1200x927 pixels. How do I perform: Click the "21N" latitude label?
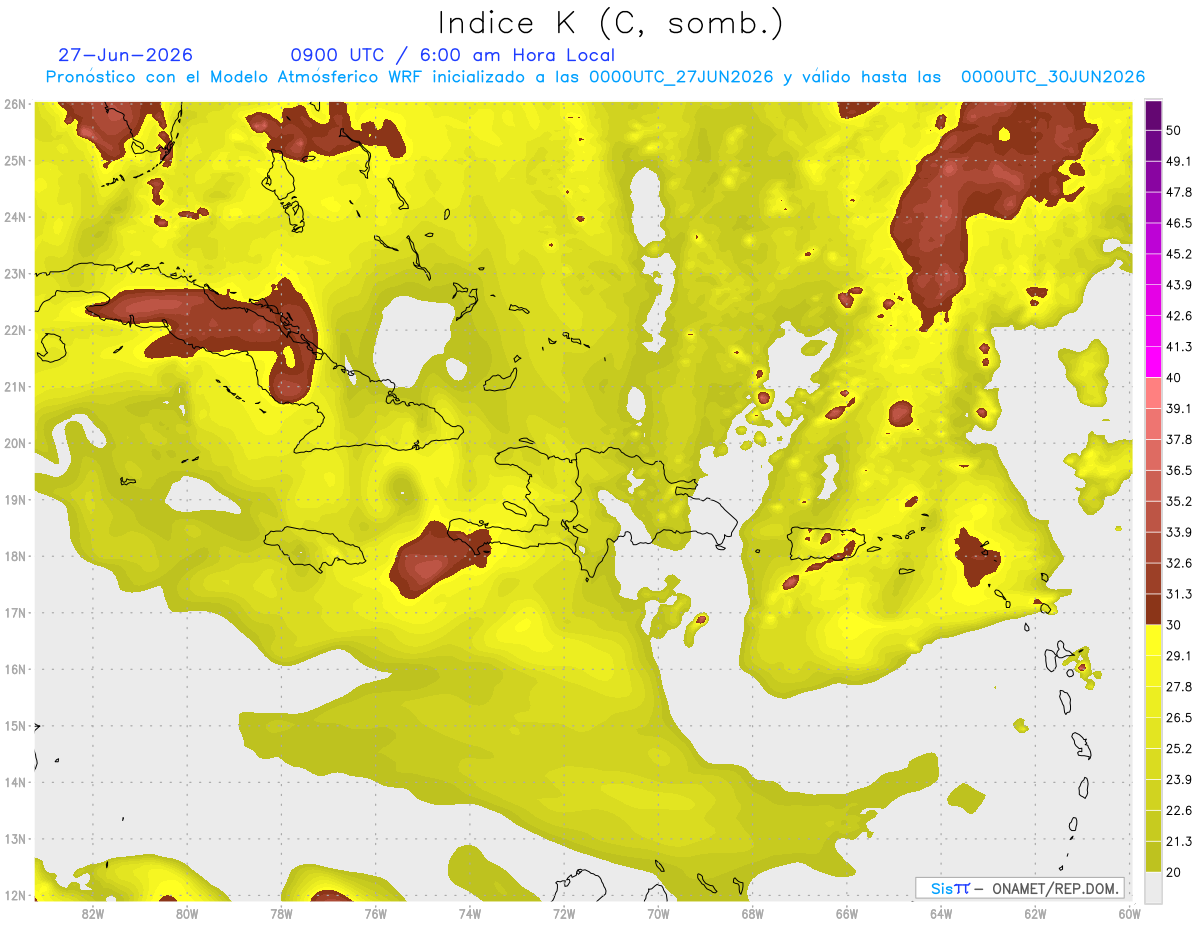tap(15, 387)
